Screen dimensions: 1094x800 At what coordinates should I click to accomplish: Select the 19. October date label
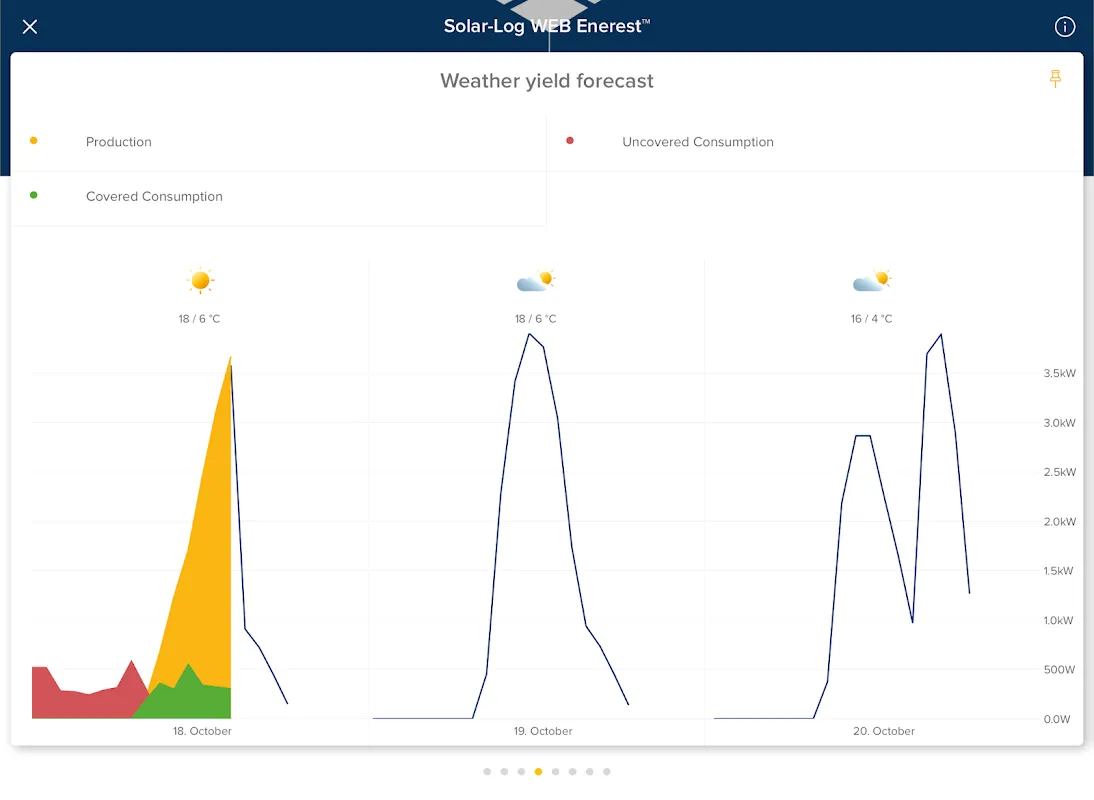[543, 731]
